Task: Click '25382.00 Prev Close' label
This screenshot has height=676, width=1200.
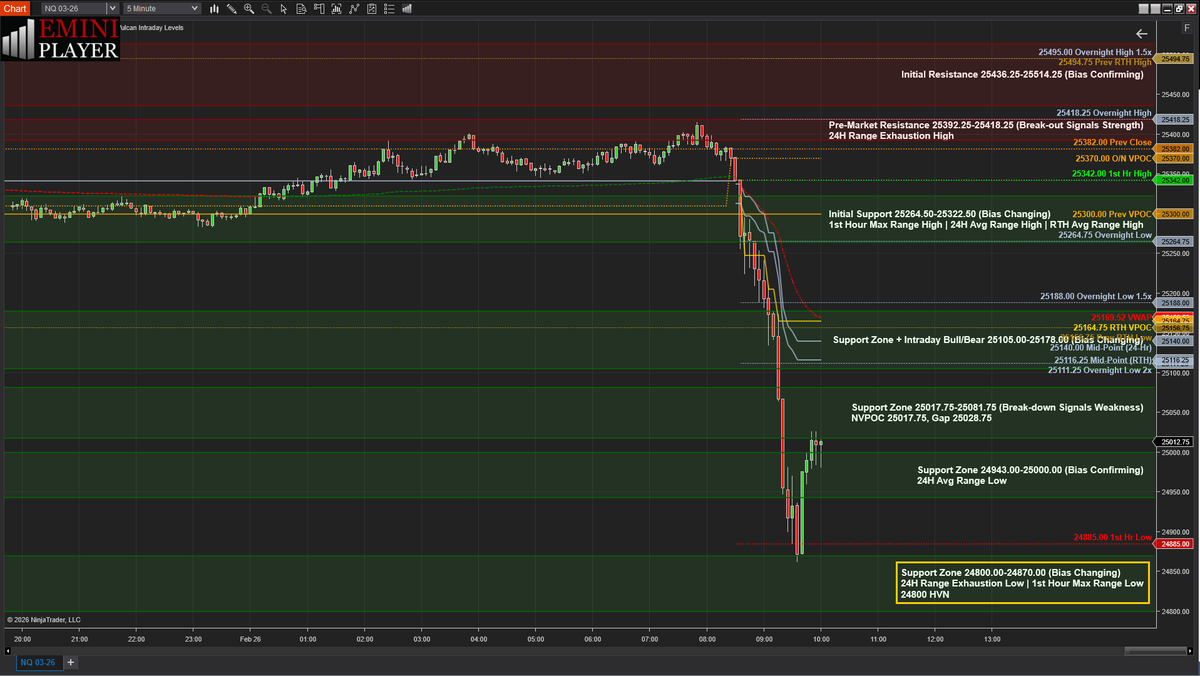Action: pos(1113,143)
